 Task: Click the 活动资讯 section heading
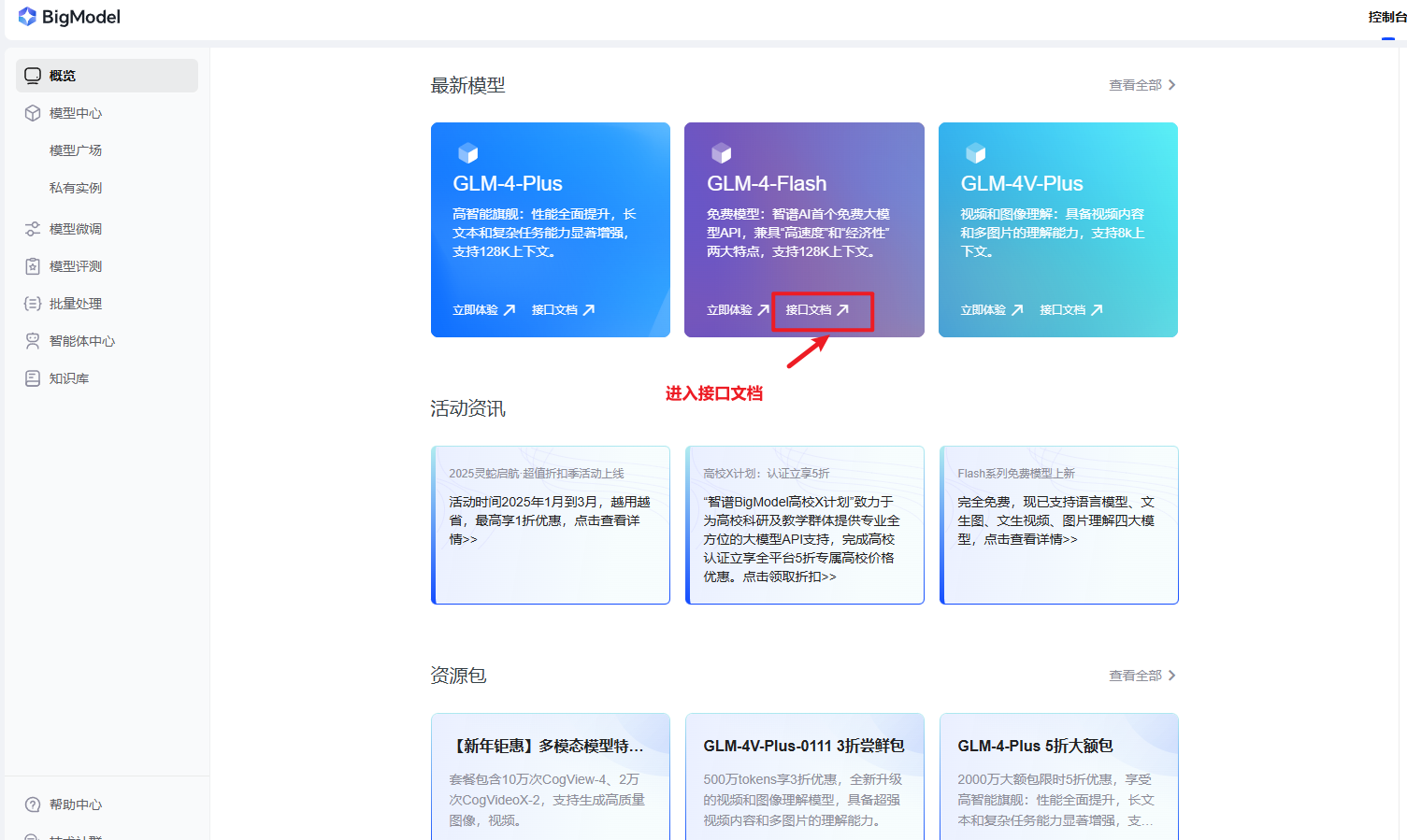tap(467, 408)
